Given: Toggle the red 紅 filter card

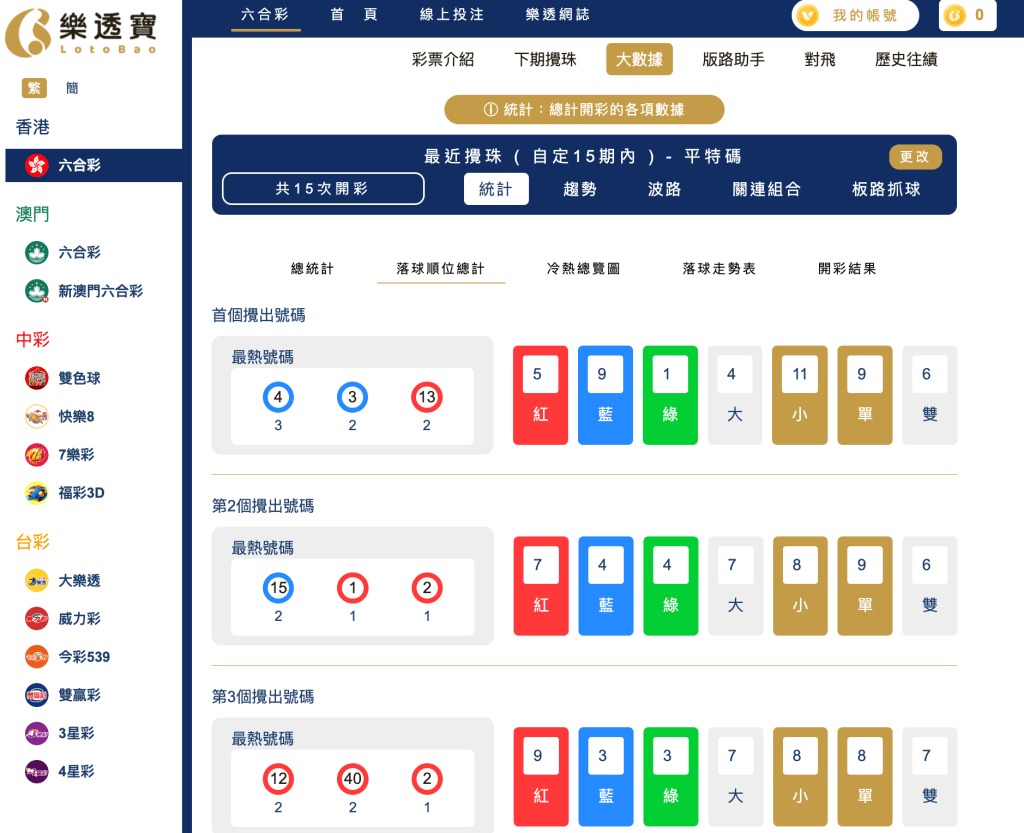Looking at the screenshot, I should pos(540,395).
